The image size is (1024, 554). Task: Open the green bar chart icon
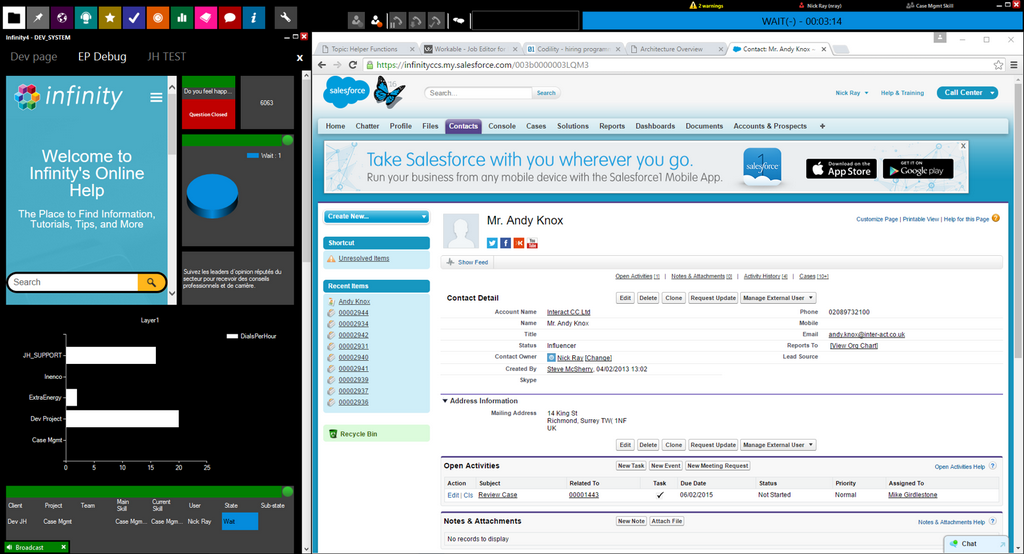[x=182, y=18]
